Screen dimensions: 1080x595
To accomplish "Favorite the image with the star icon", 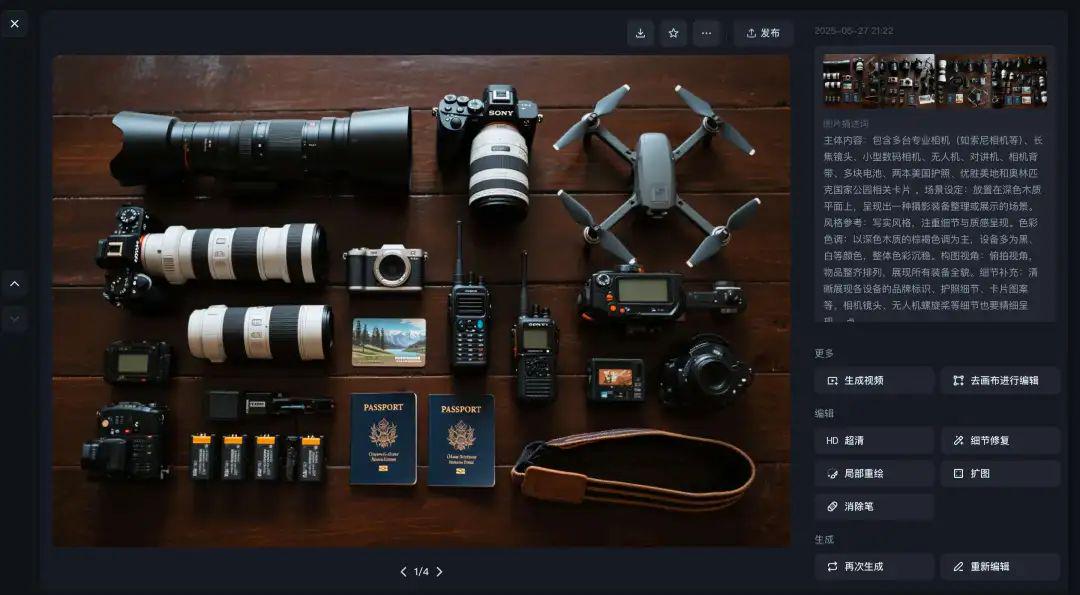I will coord(673,33).
